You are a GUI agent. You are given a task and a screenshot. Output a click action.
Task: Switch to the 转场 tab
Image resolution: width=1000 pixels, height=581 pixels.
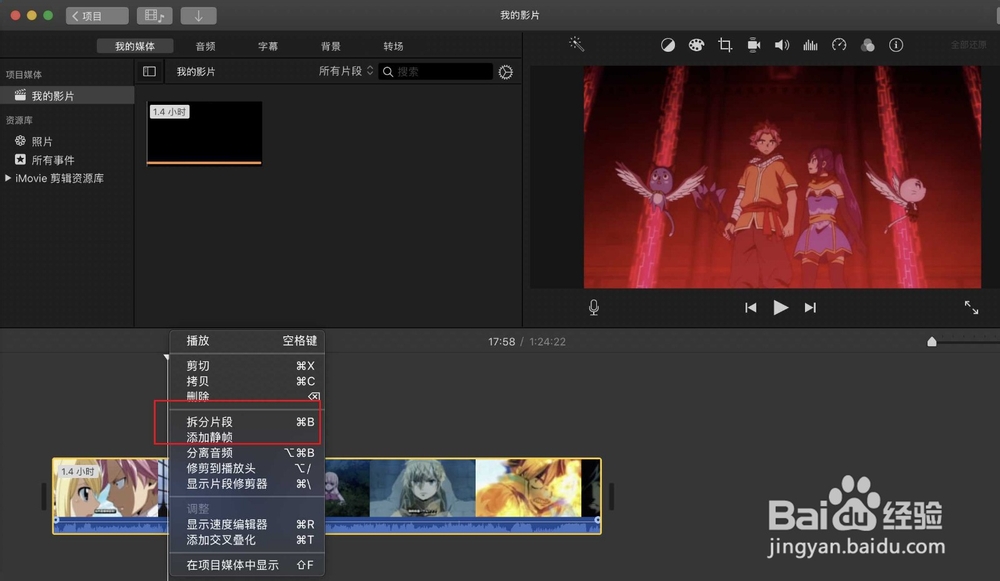tap(393, 46)
